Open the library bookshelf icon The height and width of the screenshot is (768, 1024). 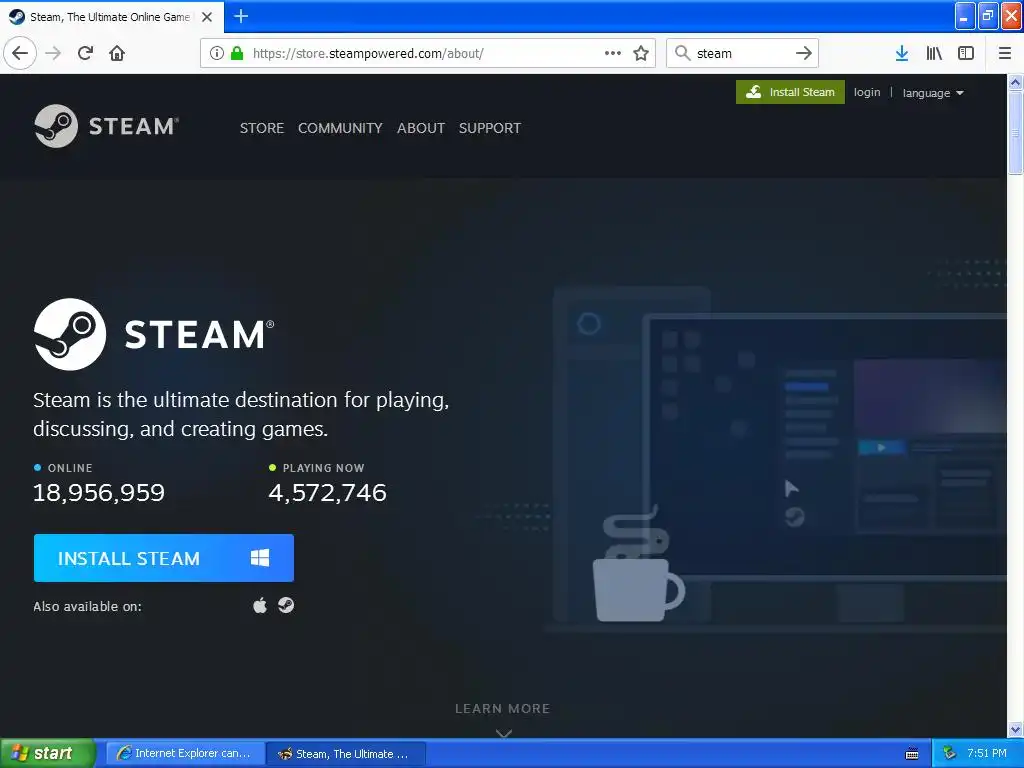point(934,53)
